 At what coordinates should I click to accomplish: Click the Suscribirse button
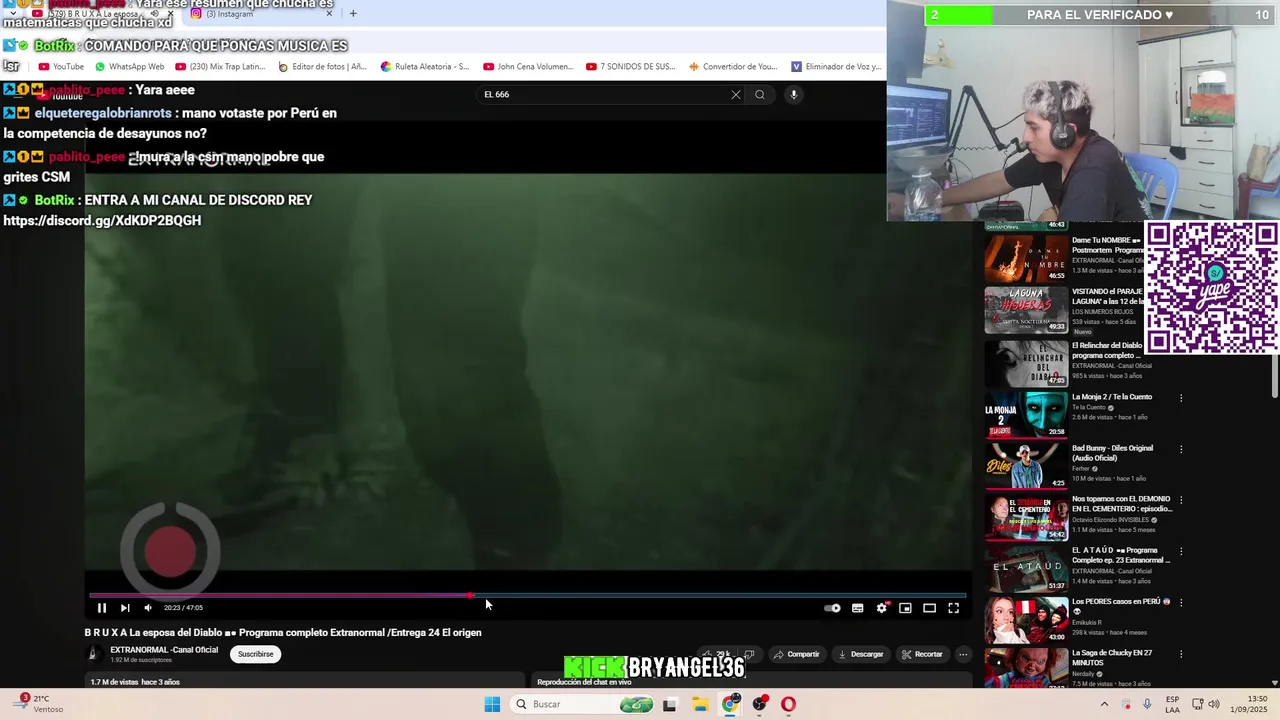pyautogui.click(x=255, y=654)
